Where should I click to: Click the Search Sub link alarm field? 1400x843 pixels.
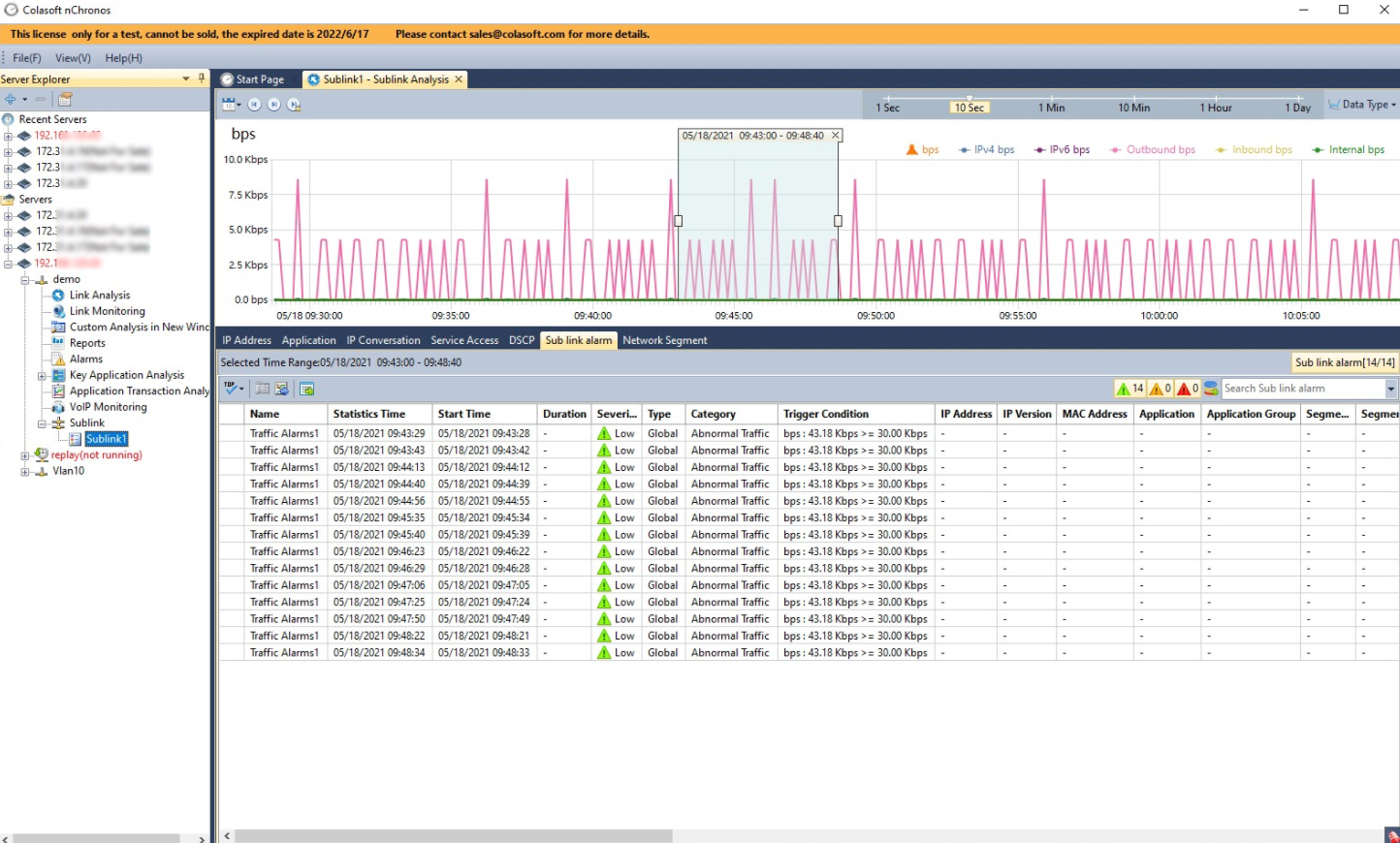pyautogui.click(x=1303, y=389)
